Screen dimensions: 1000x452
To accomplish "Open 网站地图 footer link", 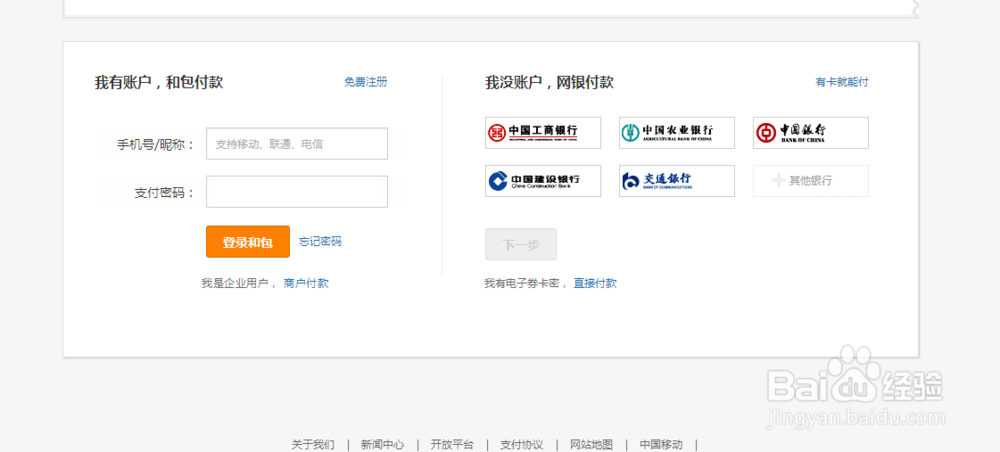I will 591,444.
